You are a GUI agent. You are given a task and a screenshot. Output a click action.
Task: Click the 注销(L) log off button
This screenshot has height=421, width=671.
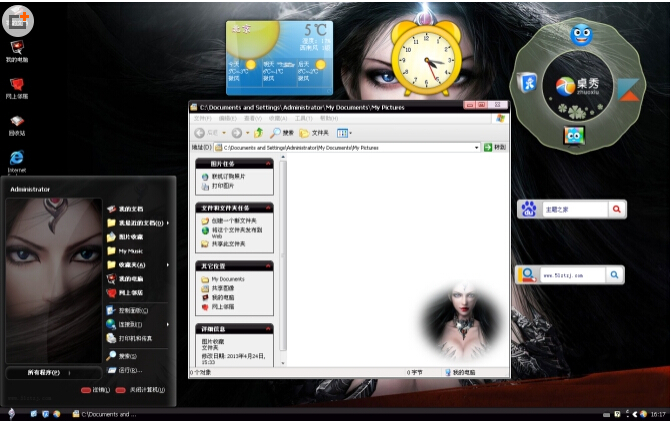coord(96,390)
